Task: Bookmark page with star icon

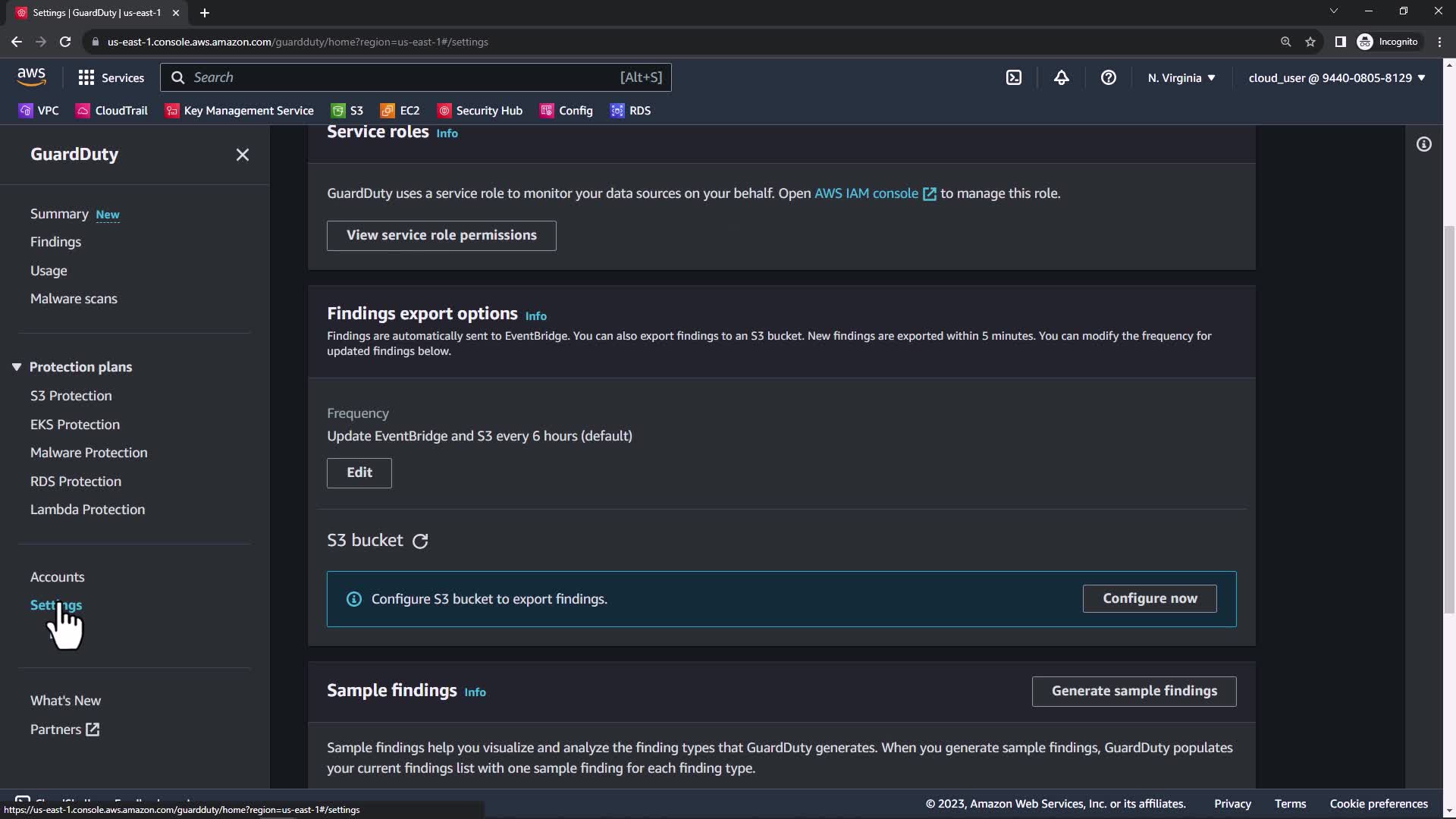Action: click(x=1310, y=42)
